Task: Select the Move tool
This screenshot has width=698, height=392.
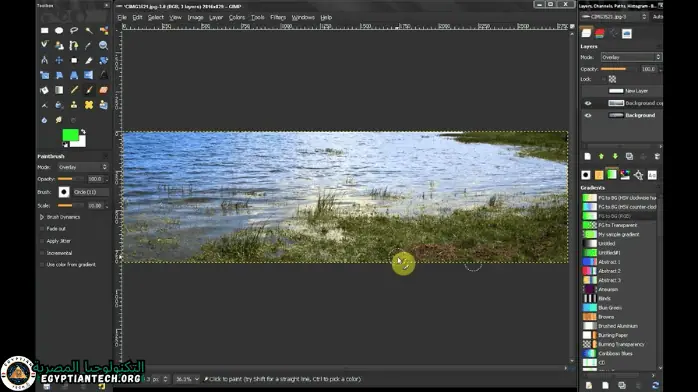Action: (59, 60)
